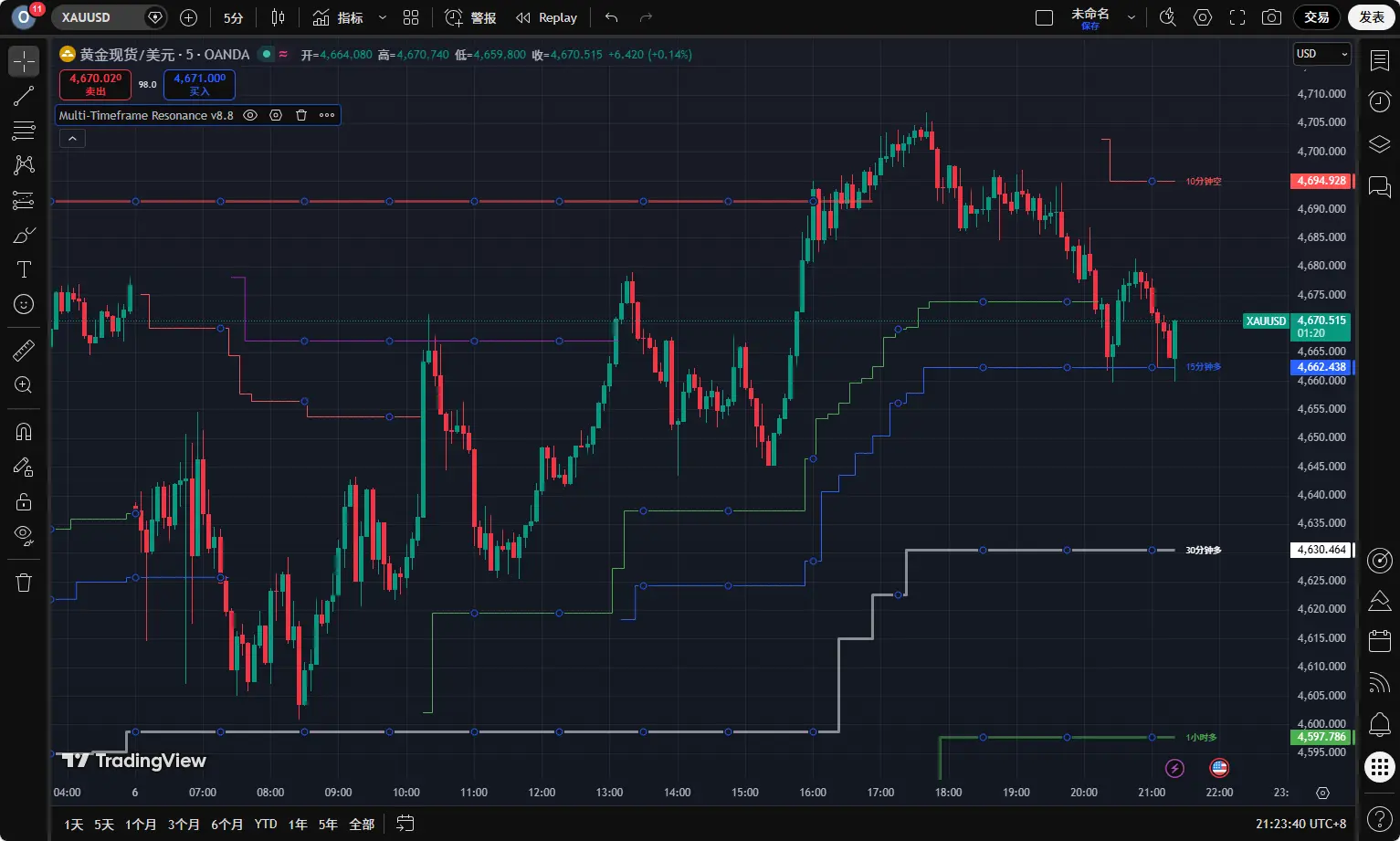Select the 1个月 date range
Viewport: 1400px width, 841px height.
[141, 824]
